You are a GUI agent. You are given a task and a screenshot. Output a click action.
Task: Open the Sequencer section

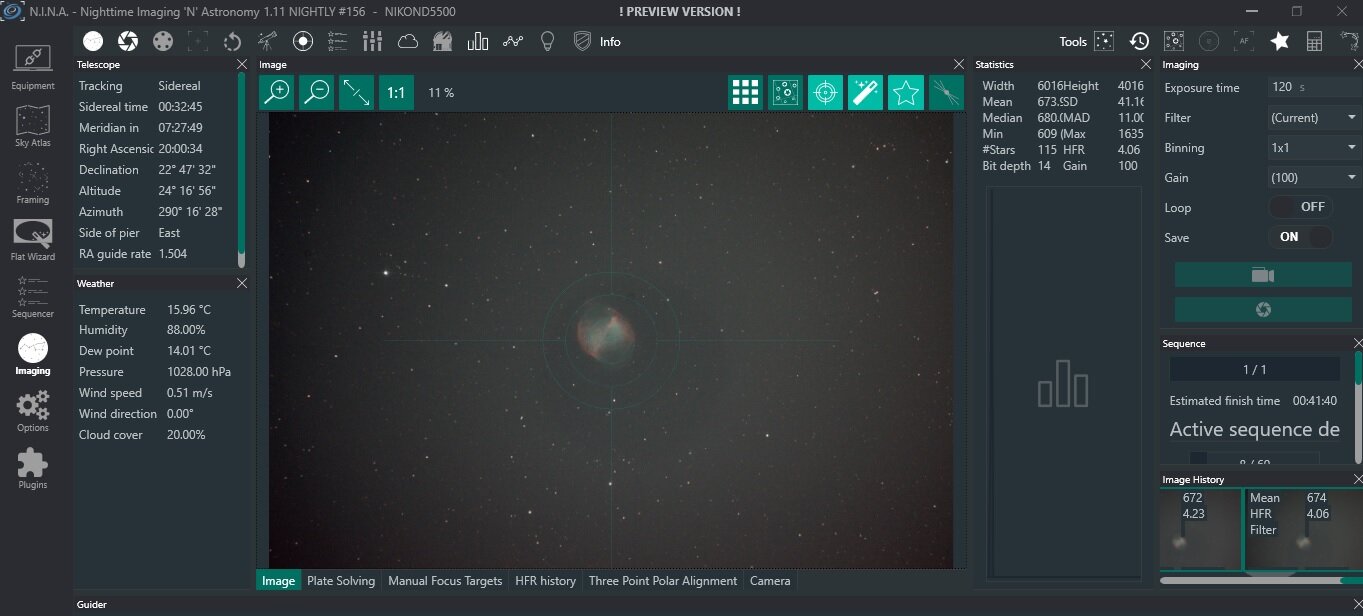tap(33, 297)
